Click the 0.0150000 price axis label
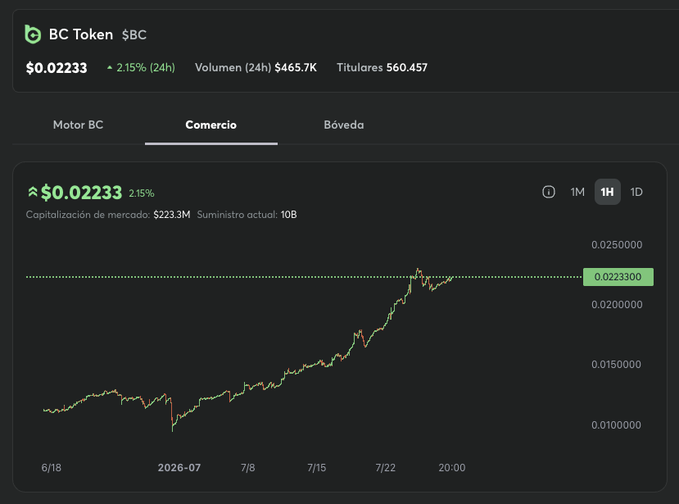Viewport: 679px width, 504px height. point(616,364)
